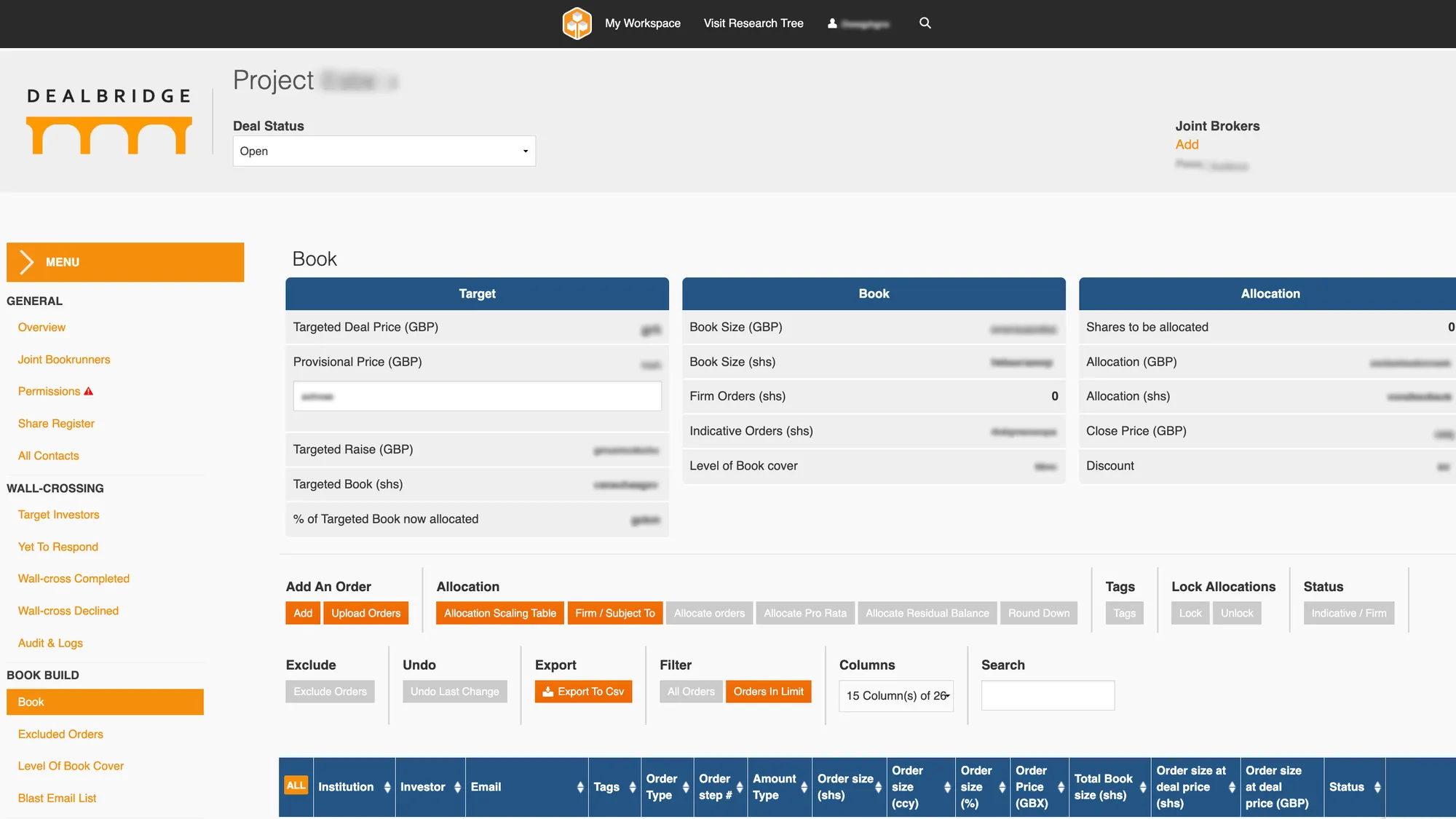This screenshot has width=1456, height=819.
Task: Select the All Orders filter
Action: 691,692
